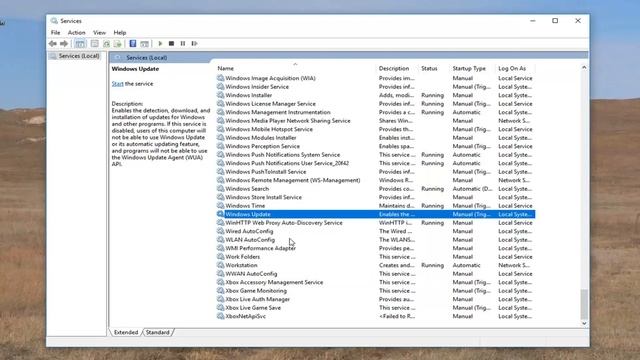Sort by the Status column header
Screen dimensions: 640x360
[434, 68]
